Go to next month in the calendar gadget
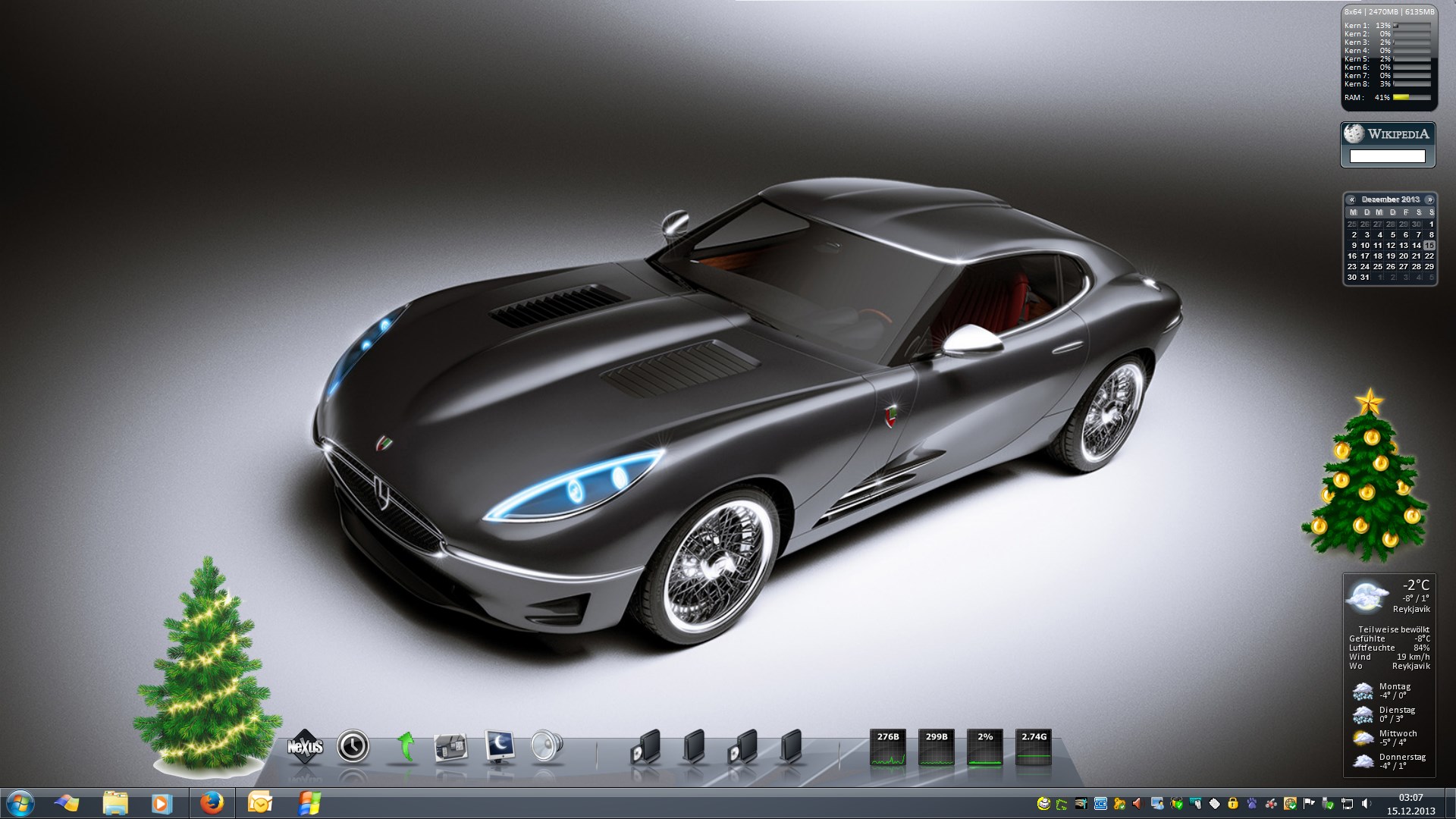The image size is (1456, 819). pyautogui.click(x=1429, y=199)
